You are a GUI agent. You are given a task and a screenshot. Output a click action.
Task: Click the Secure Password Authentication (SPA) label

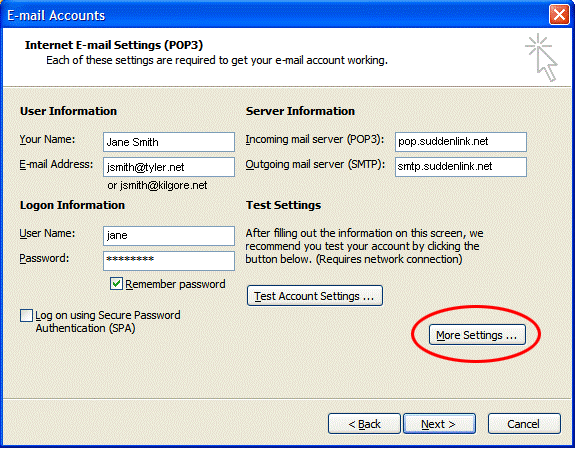[x=107, y=321]
